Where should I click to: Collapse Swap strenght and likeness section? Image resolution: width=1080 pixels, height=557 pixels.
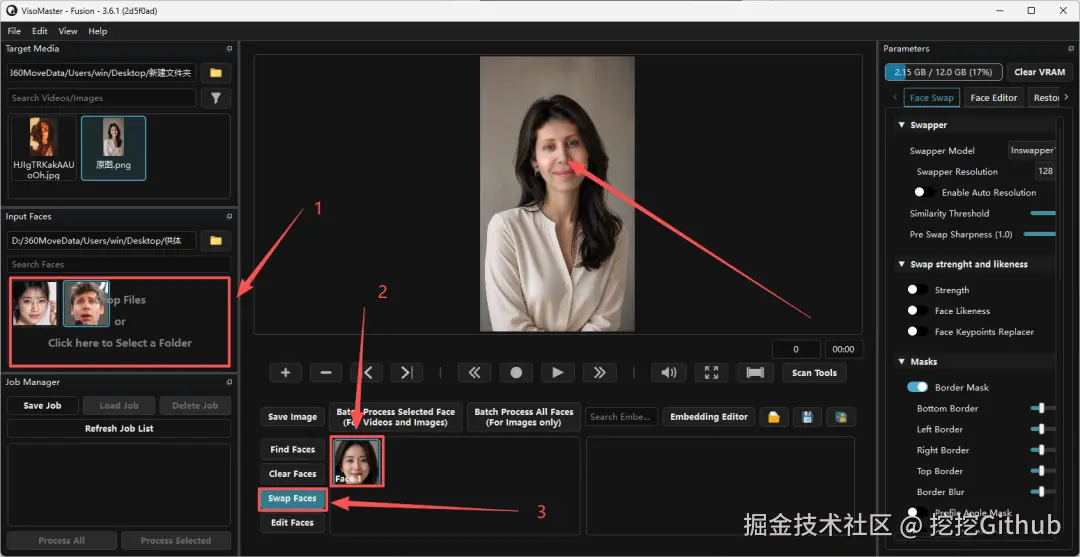(901, 264)
